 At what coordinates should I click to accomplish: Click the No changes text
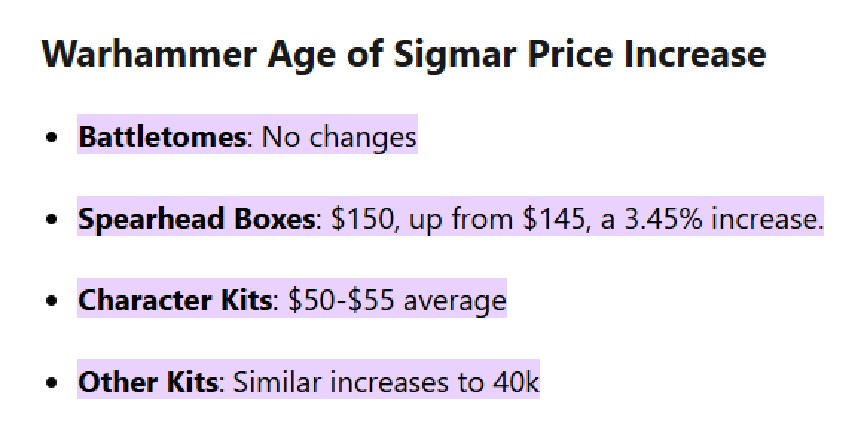point(339,136)
